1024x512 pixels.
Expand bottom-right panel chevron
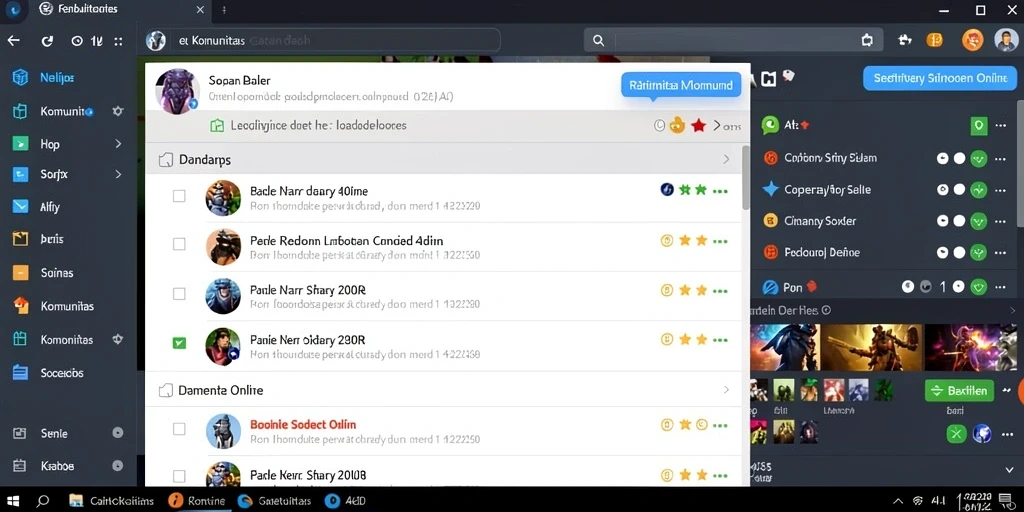coord(1010,470)
